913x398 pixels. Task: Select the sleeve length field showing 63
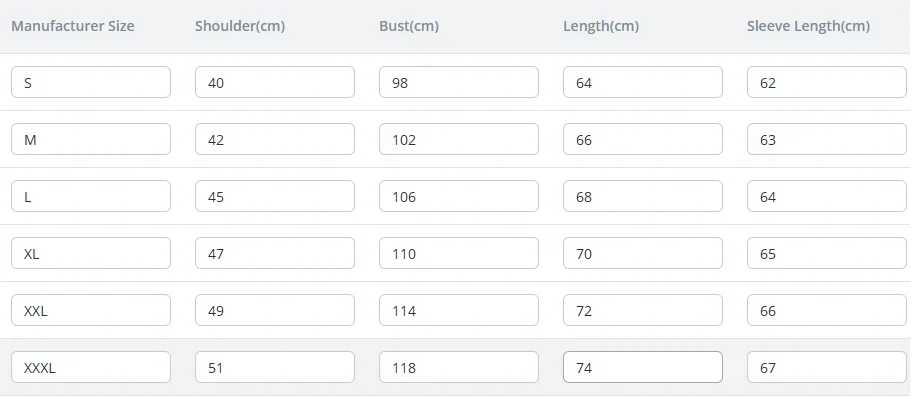pos(827,139)
